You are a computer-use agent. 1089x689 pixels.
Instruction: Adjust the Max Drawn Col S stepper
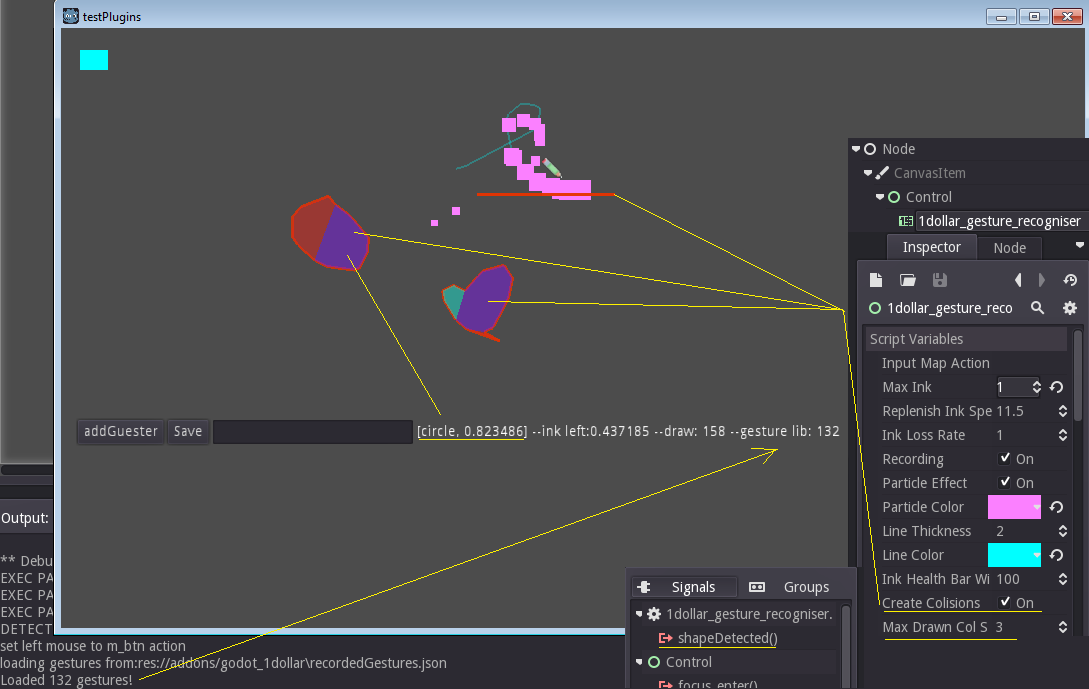click(x=1063, y=627)
